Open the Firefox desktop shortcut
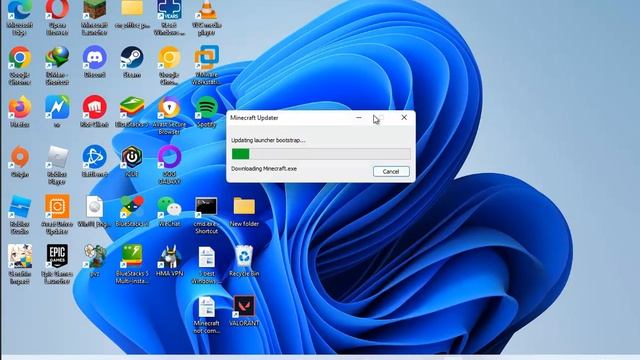The width and height of the screenshot is (640, 360). 20,111
